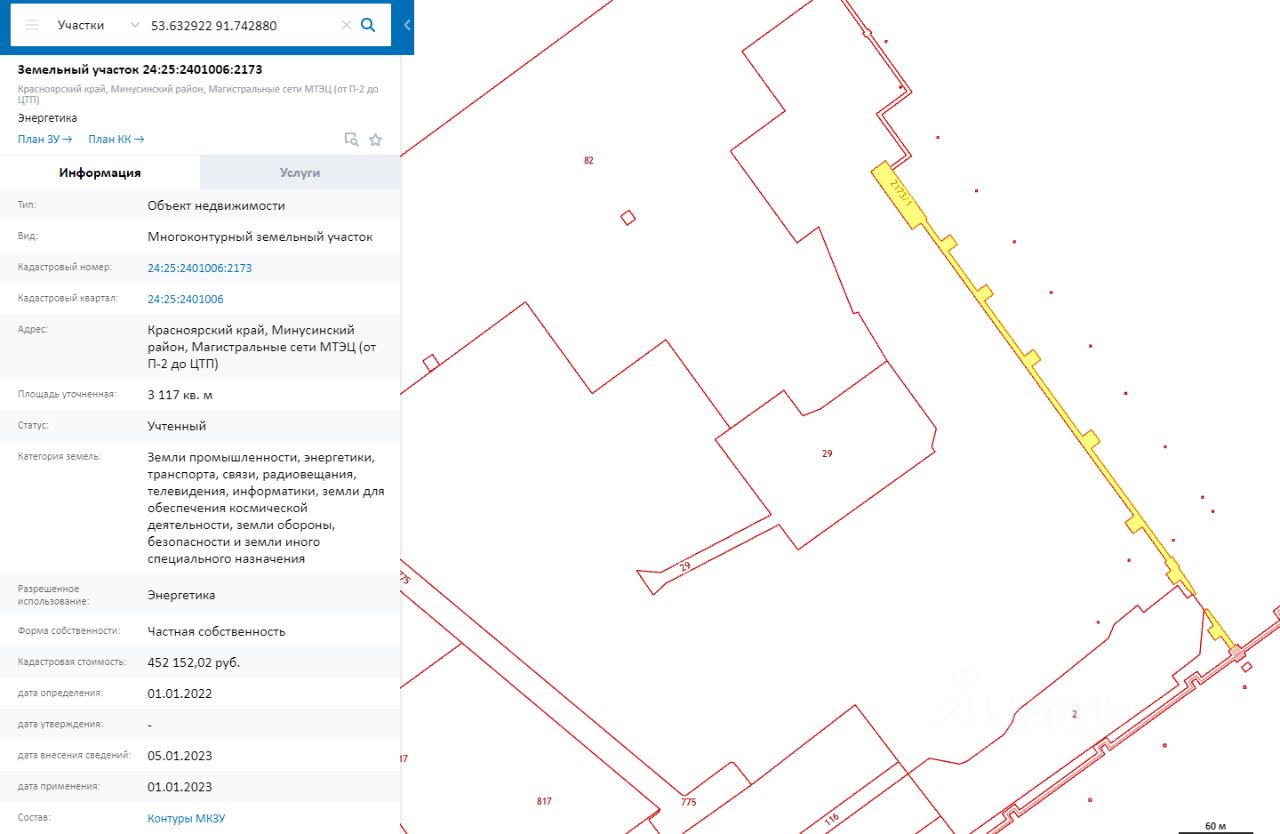Screen dimensions: 1280x834
Task: Click Объект недвижимости type value
Action: (216, 206)
